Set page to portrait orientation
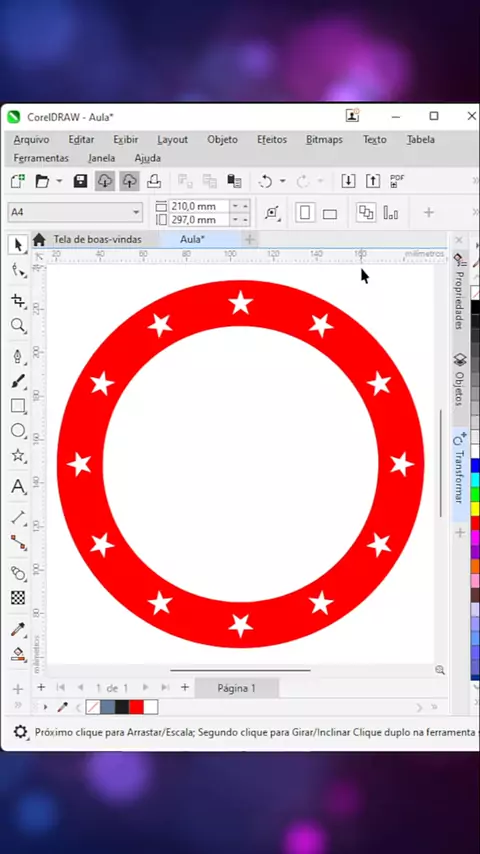 click(305, 212)
